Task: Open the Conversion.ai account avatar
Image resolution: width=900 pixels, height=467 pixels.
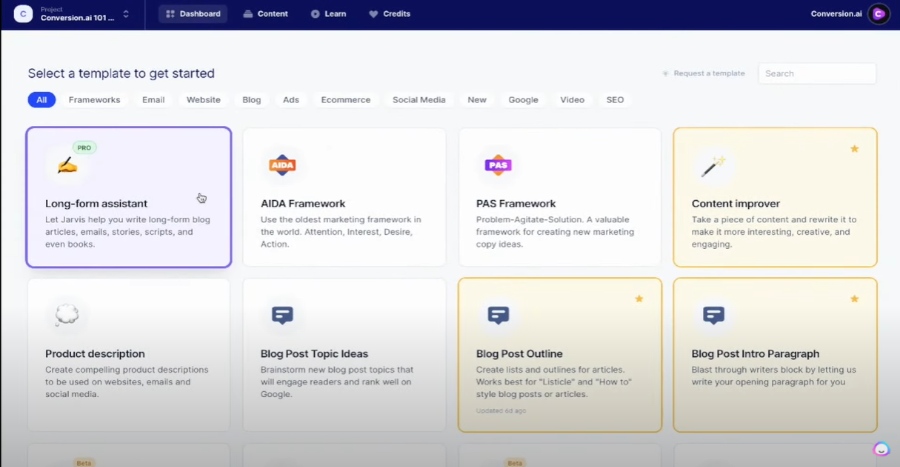Action: [x=878, y=14]
